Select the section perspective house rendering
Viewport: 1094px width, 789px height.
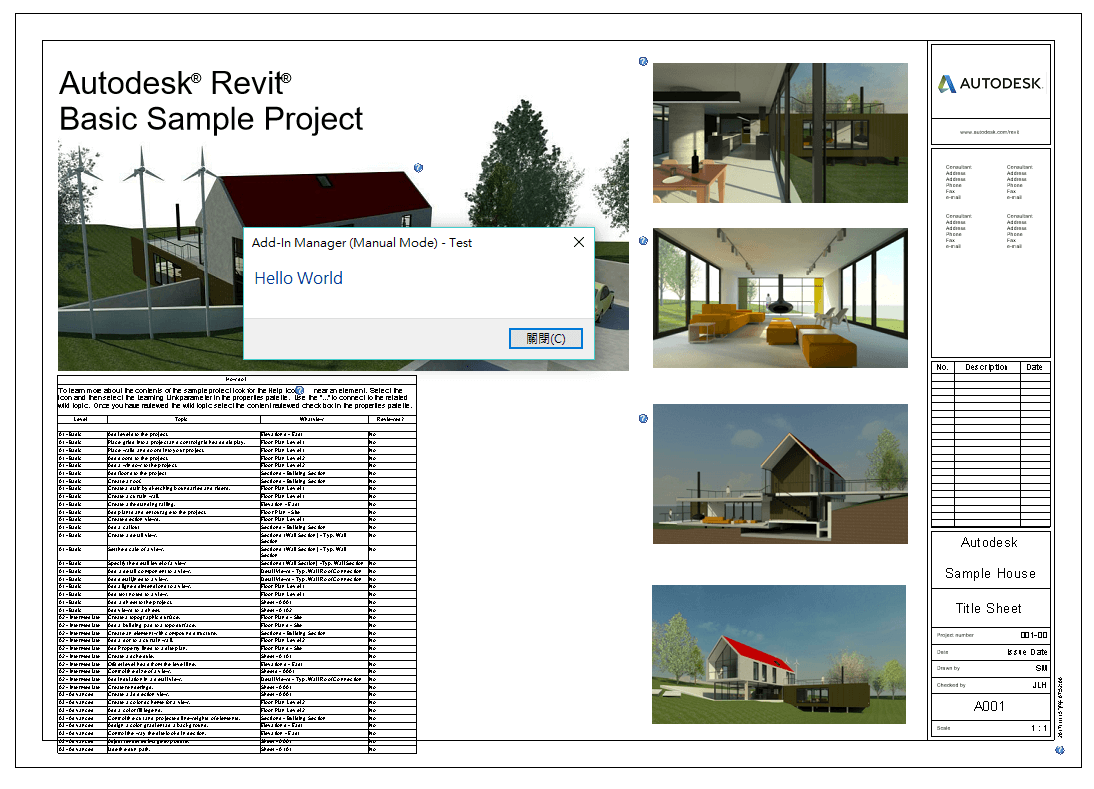tap(780, 474)
